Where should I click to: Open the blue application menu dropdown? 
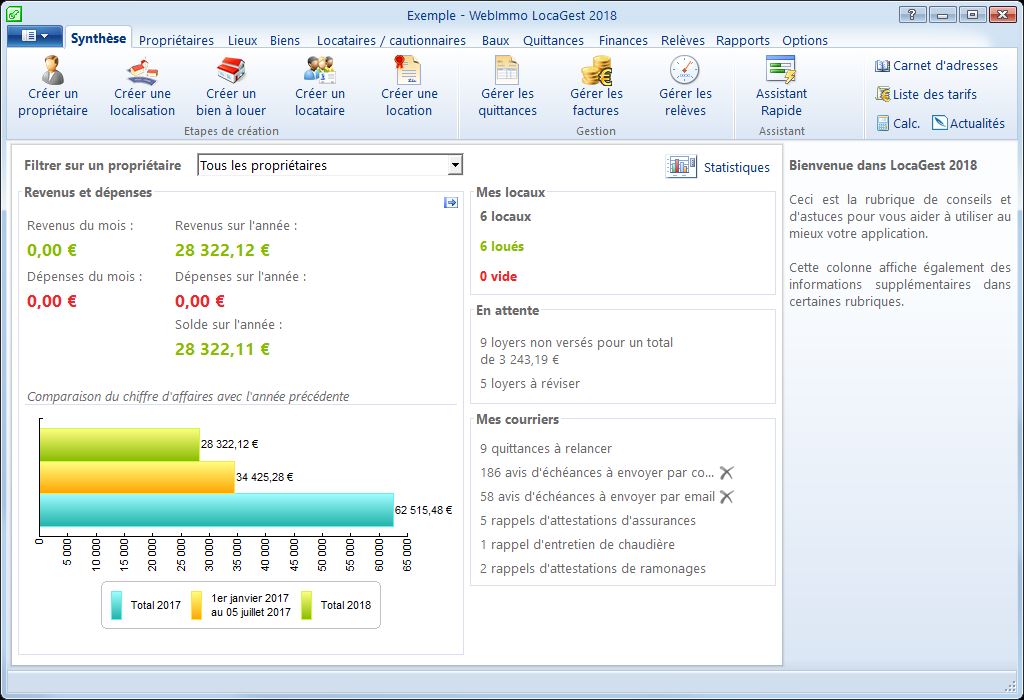pyautogui.click(x=35, y=36)
